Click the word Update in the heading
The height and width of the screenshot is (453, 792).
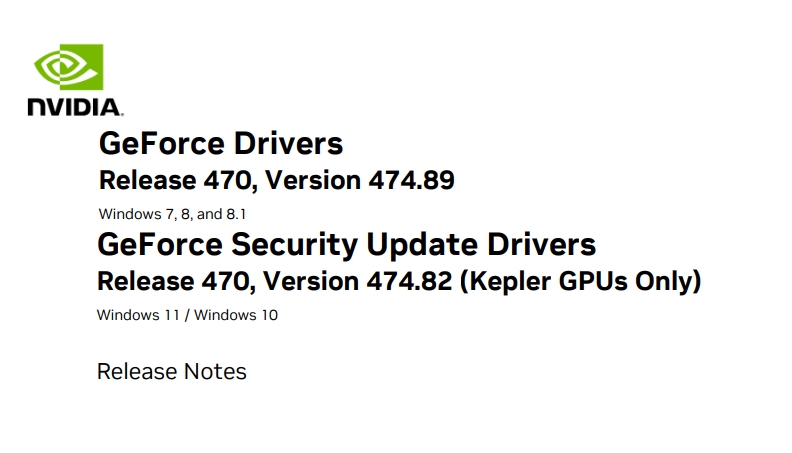422,245
